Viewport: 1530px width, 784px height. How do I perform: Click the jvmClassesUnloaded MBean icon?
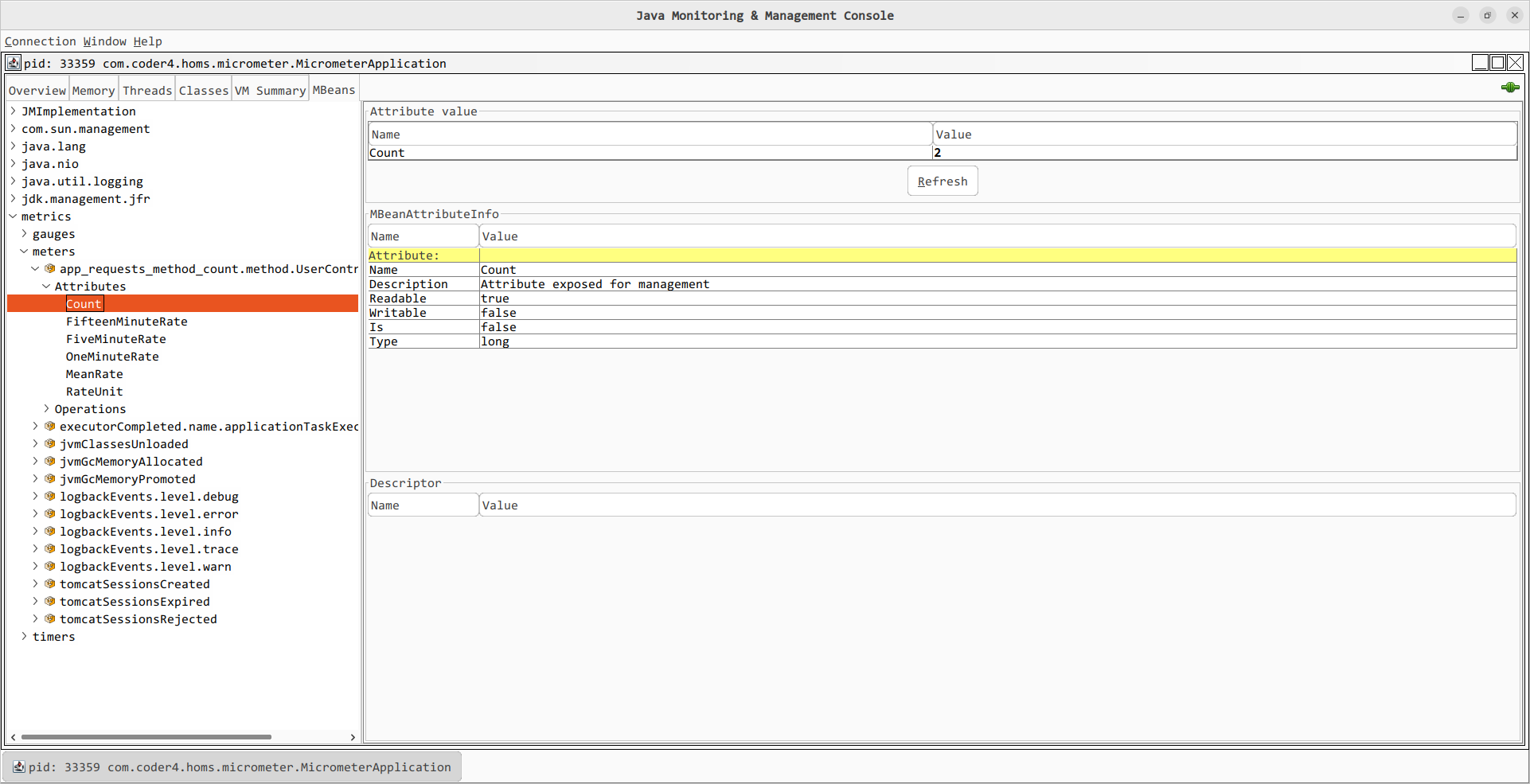pos(50,444)
